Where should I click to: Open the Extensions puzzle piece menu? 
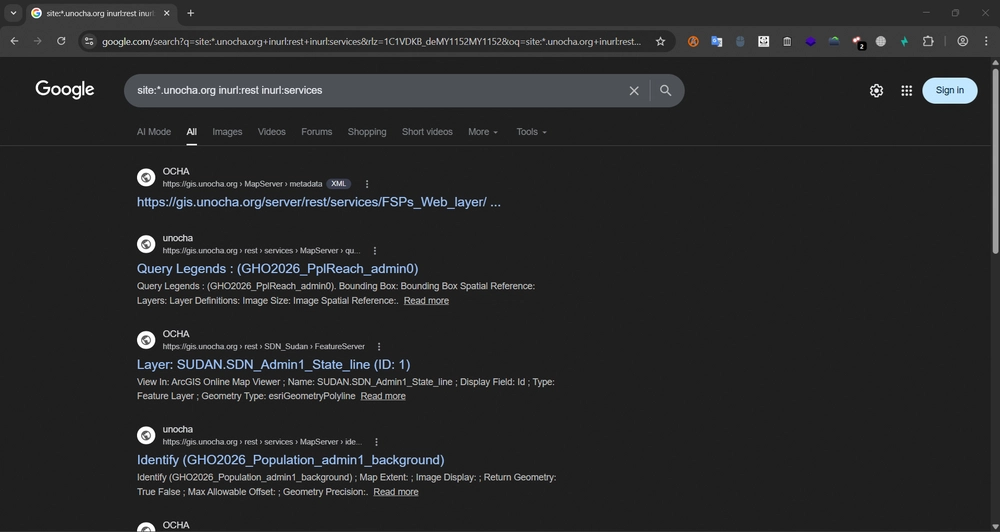click(928, 41)
